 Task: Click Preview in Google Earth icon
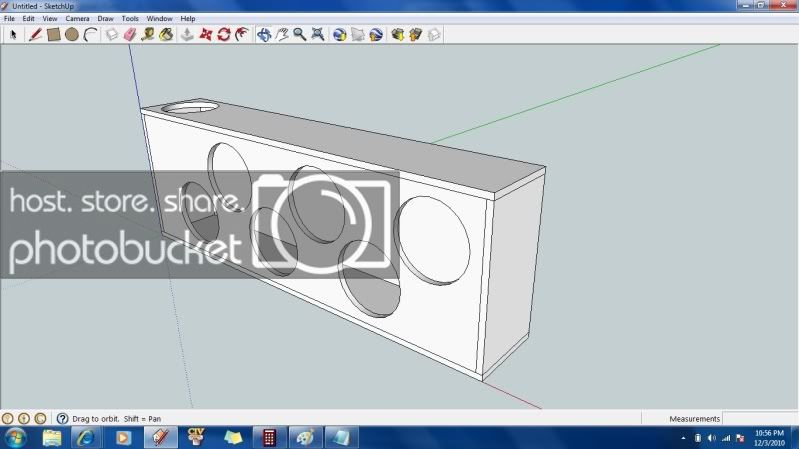pyautogui.click(x=376, y=35)
